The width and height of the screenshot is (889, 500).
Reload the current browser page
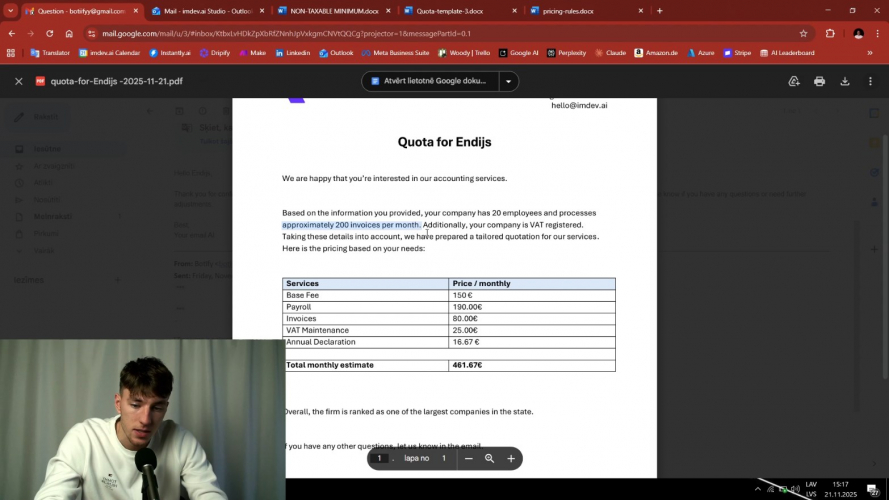pos(50,33)
